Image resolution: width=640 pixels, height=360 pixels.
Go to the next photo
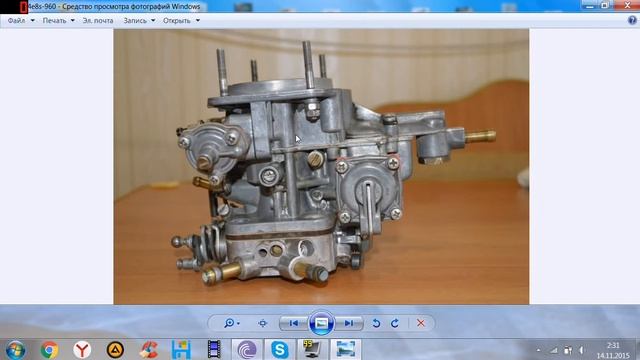point(349,323)
